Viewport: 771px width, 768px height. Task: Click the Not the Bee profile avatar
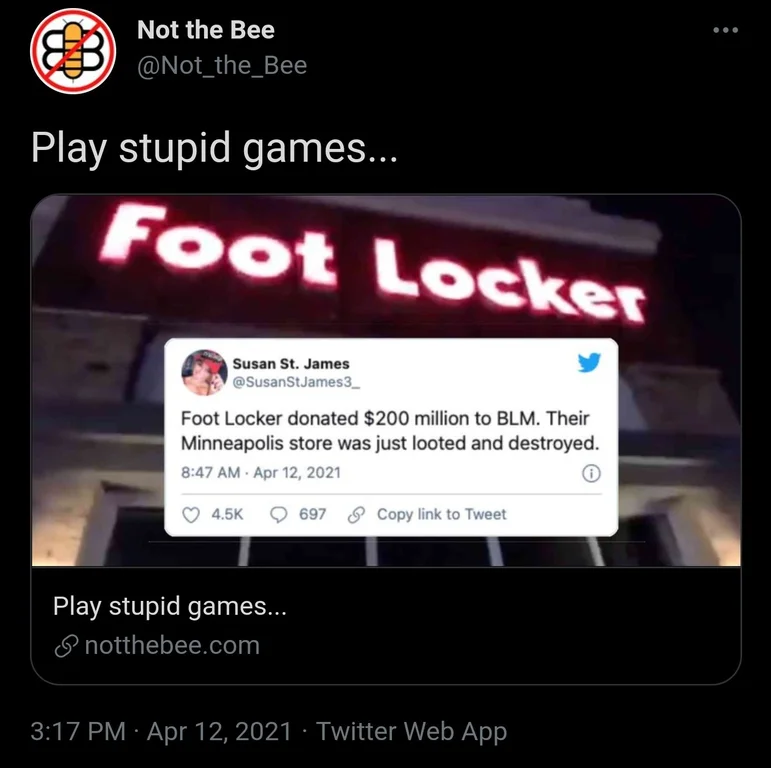(73, 51)
